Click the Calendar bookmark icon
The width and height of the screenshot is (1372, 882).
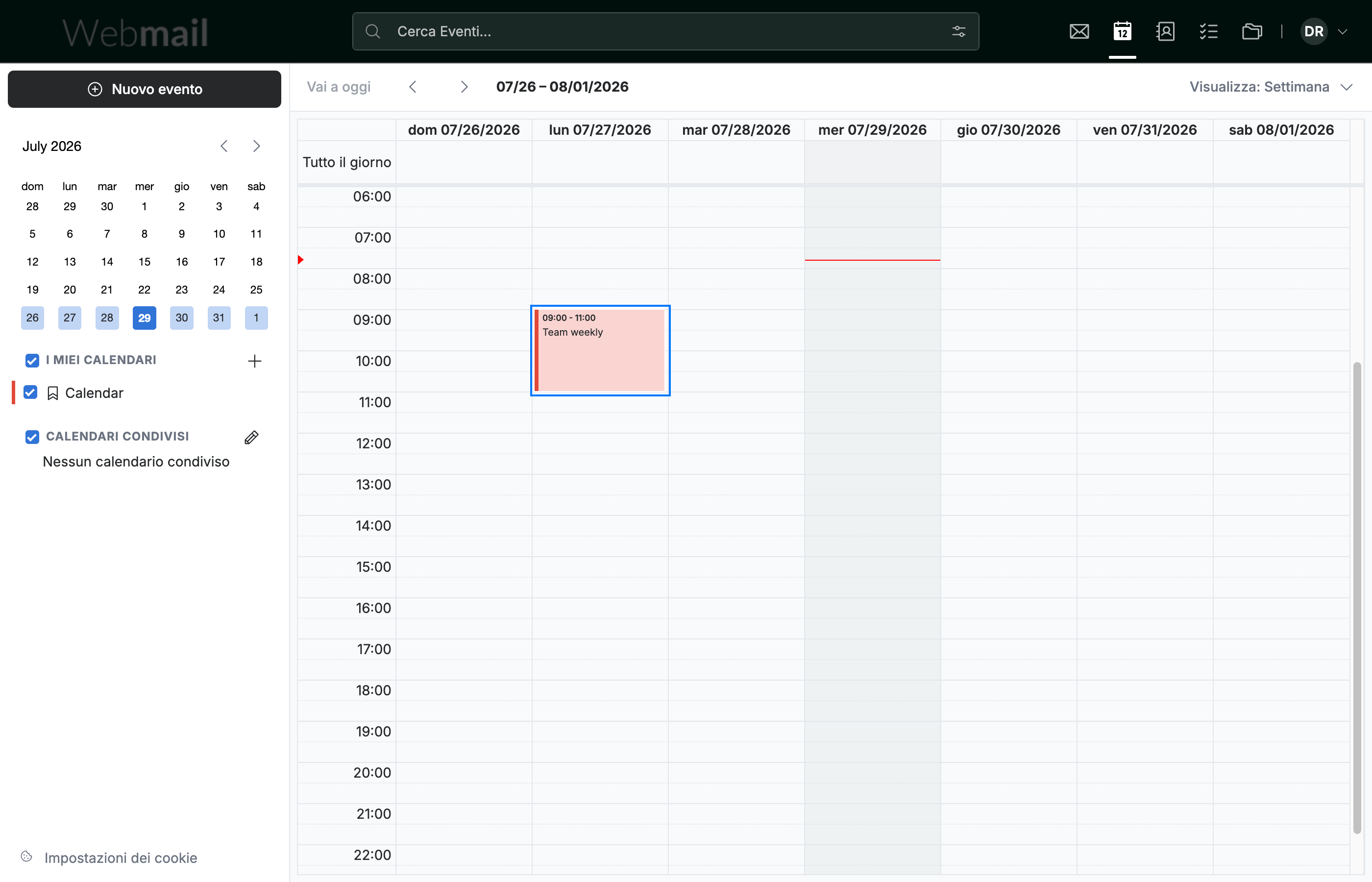pos(53,393)
